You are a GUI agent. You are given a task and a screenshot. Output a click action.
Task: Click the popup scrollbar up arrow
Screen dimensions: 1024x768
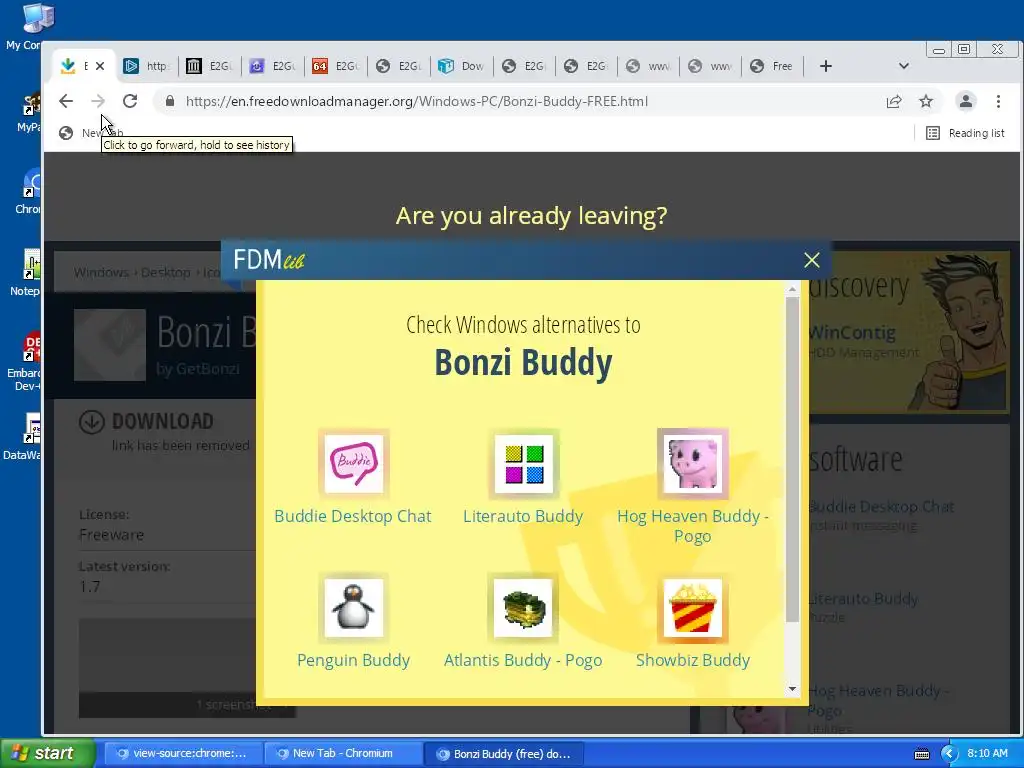tap(792, 289)
